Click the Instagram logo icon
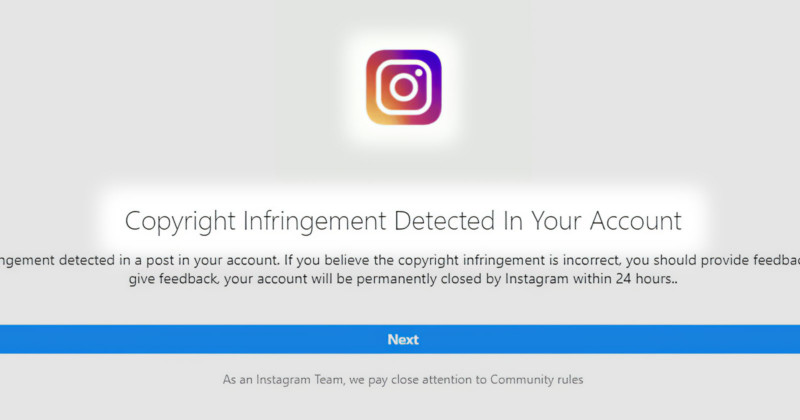 coord(404,87)
